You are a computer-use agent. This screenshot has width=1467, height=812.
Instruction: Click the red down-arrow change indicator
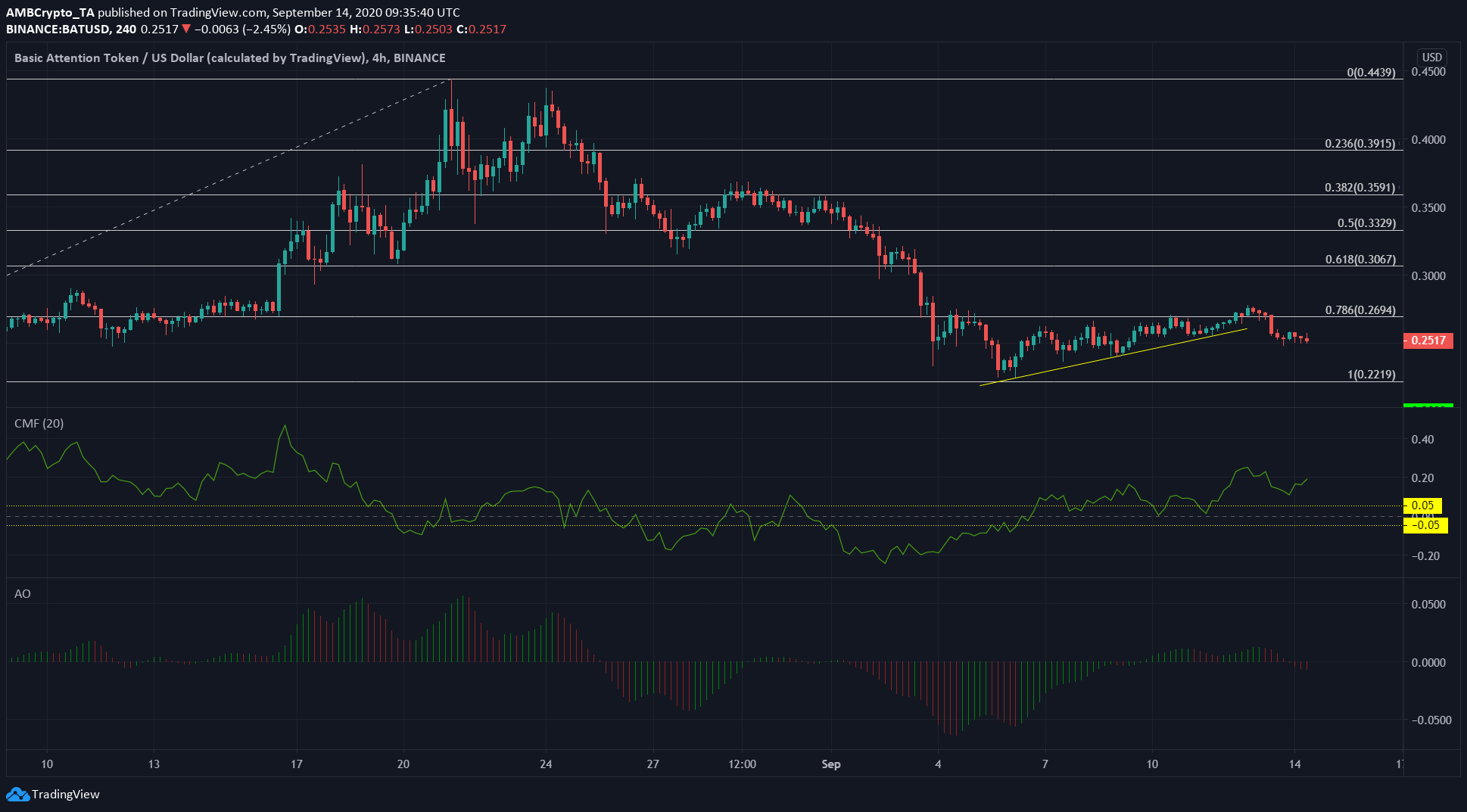click(x=186, y=30)
